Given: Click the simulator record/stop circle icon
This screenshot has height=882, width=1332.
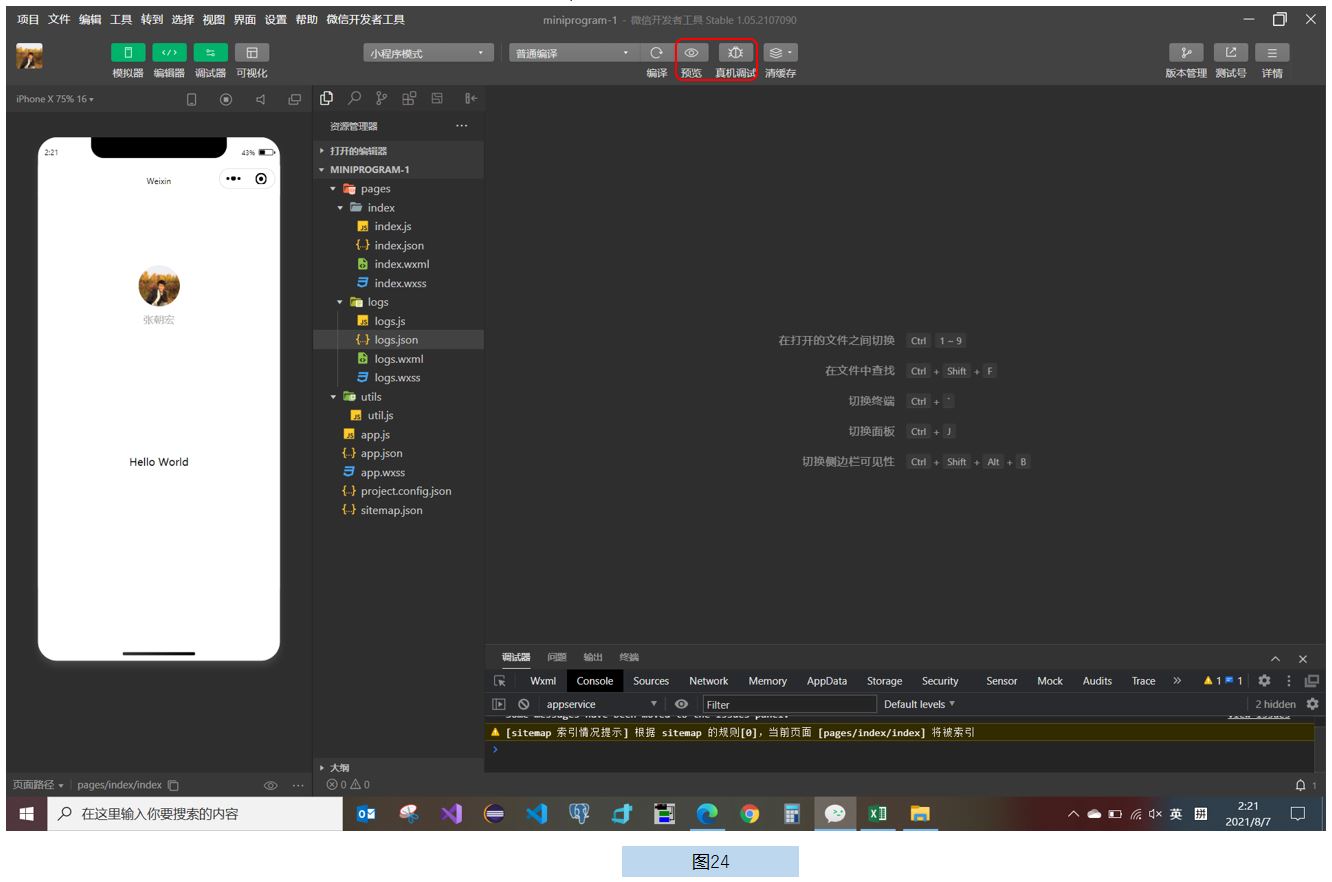Looking at the screenshot, I should tap(226, 99).
